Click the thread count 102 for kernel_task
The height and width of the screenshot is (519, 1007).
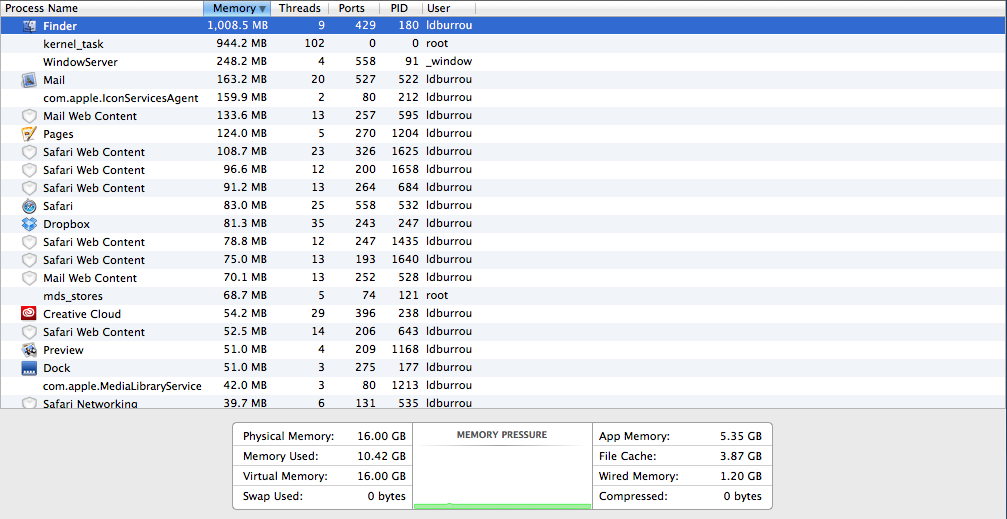[x=315, y=44]
